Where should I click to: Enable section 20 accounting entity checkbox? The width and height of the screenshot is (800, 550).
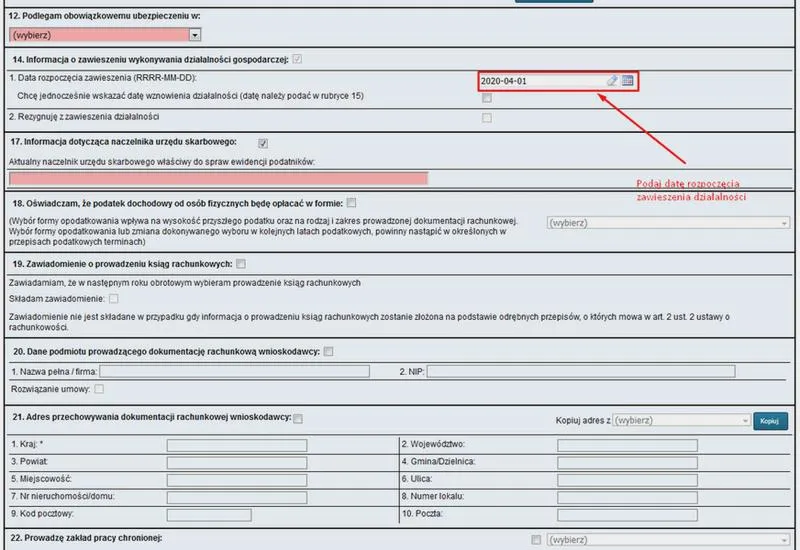coord(329,352)
